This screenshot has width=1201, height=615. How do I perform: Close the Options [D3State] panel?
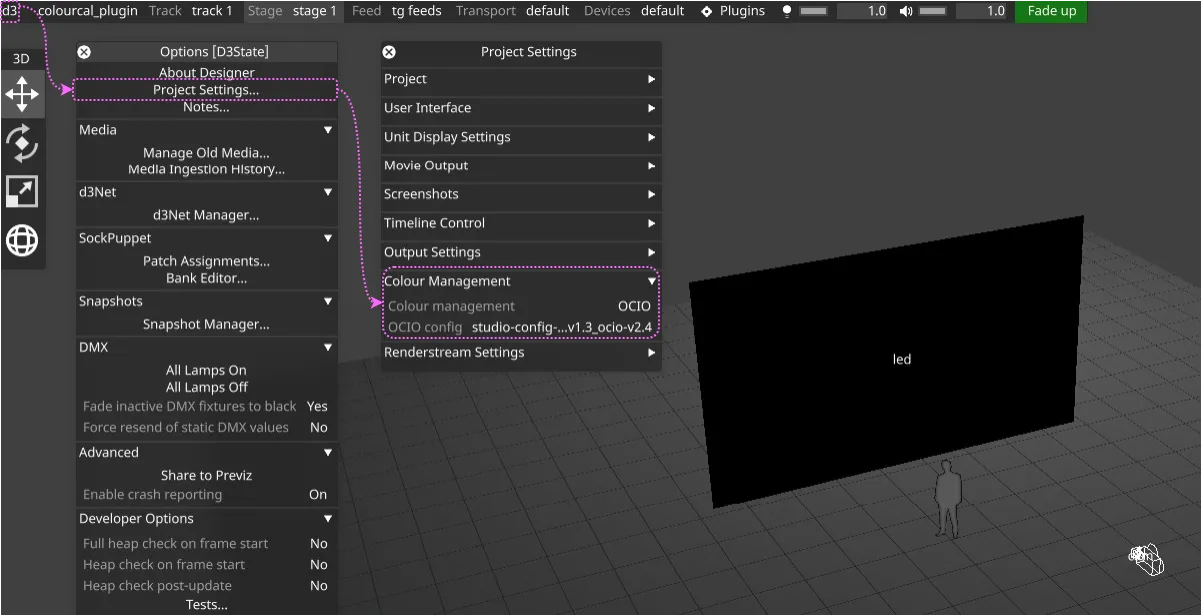[84, 52]
